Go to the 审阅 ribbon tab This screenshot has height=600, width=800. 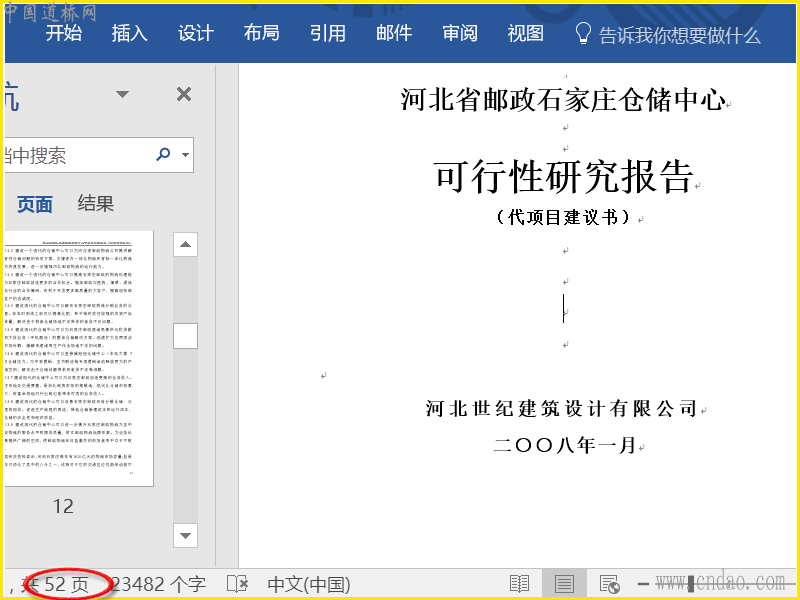point(460,33)
